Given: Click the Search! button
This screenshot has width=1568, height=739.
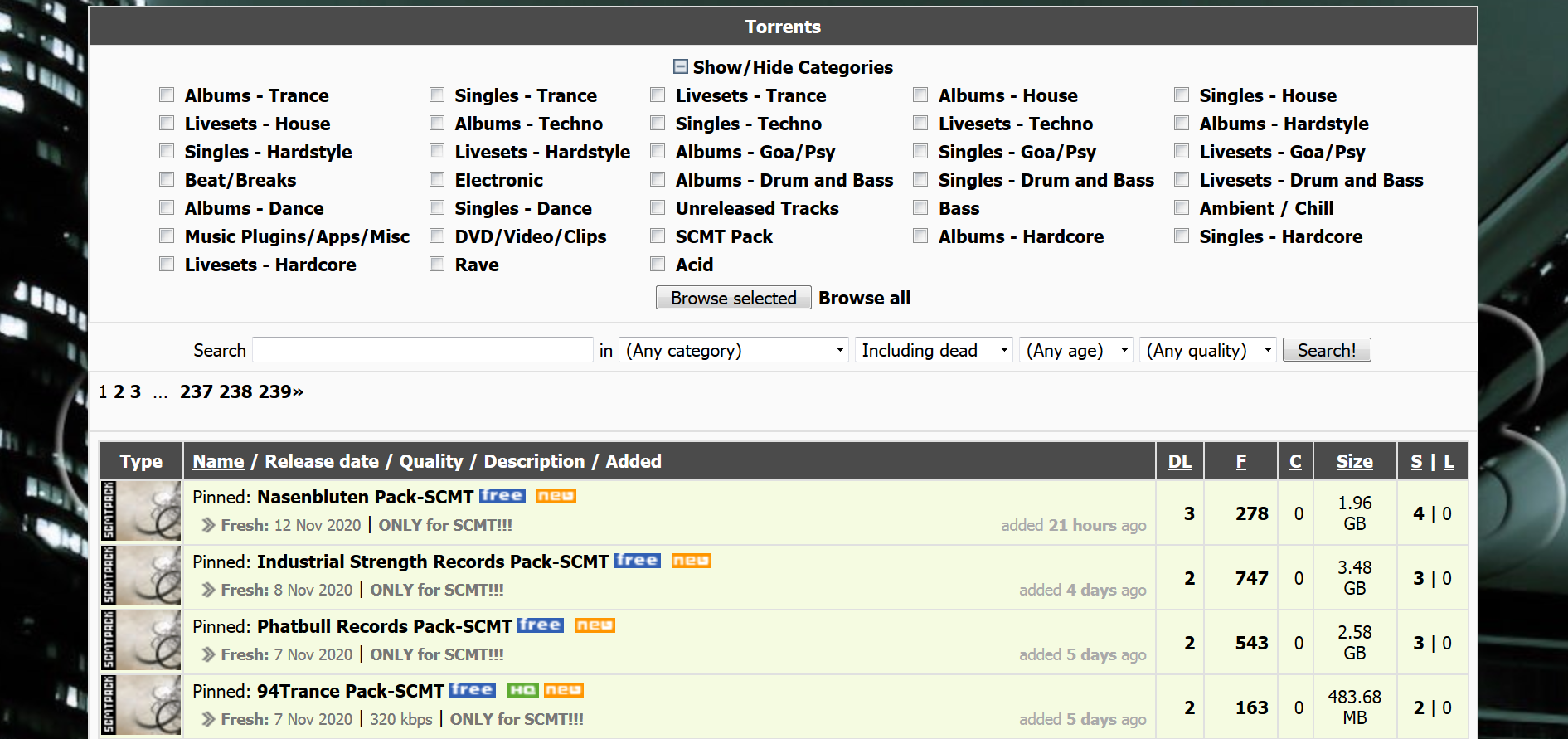Looking at the screenshot, I should 1326,350.
